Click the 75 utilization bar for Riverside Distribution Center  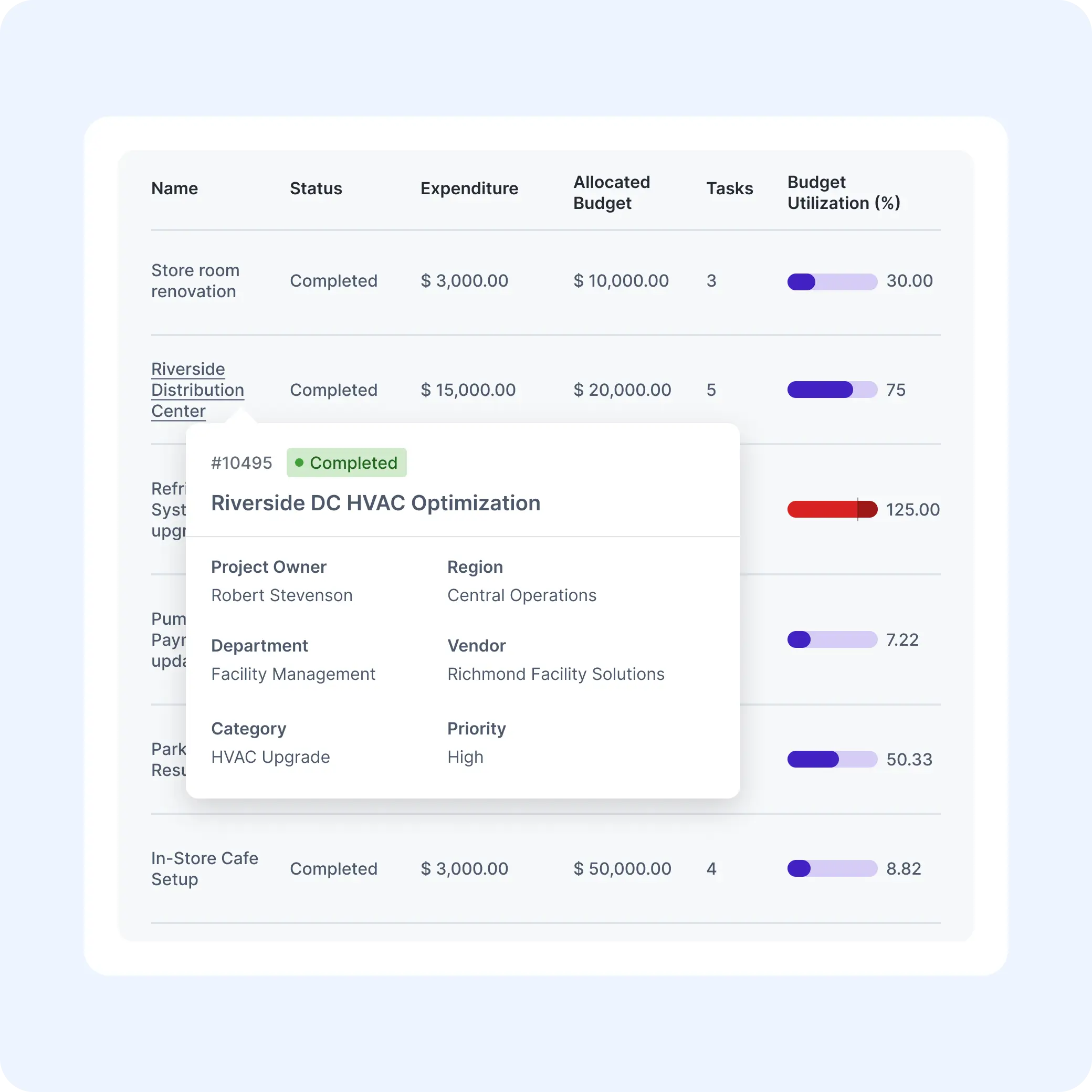[x=832, y=390]
